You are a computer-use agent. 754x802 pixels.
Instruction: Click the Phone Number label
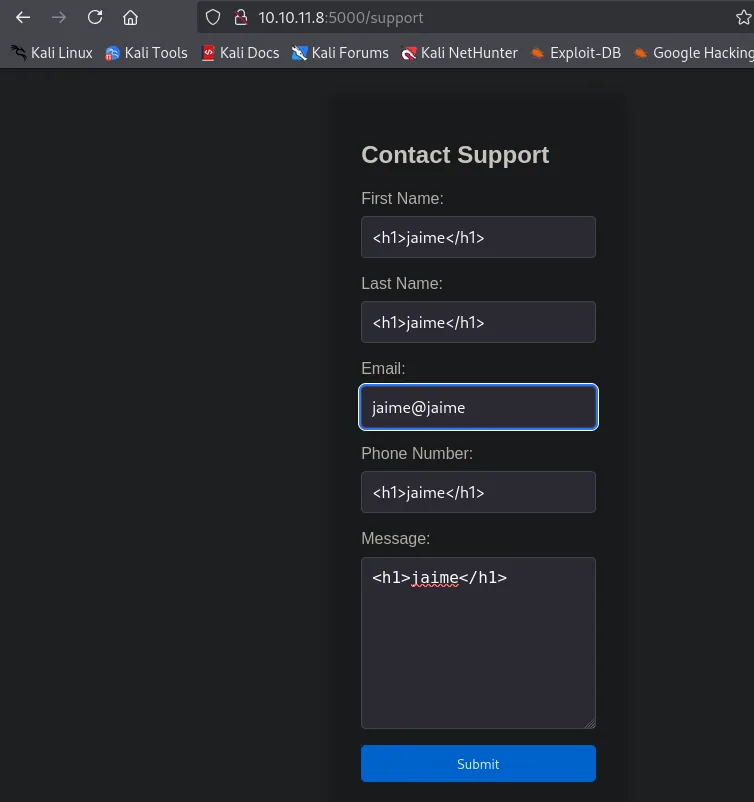tap(417, 453)
